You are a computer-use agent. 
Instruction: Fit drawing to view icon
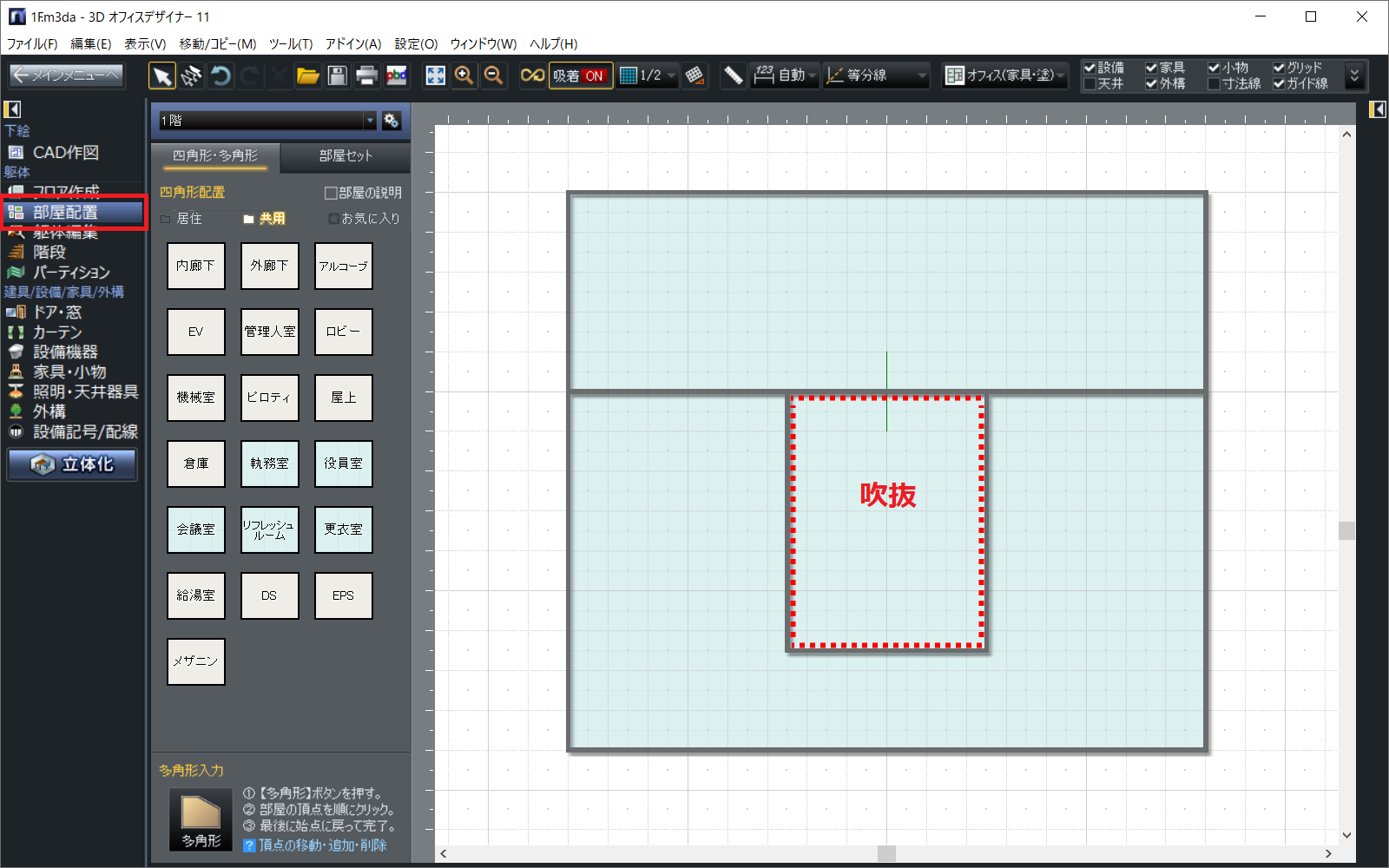(435, 76)
